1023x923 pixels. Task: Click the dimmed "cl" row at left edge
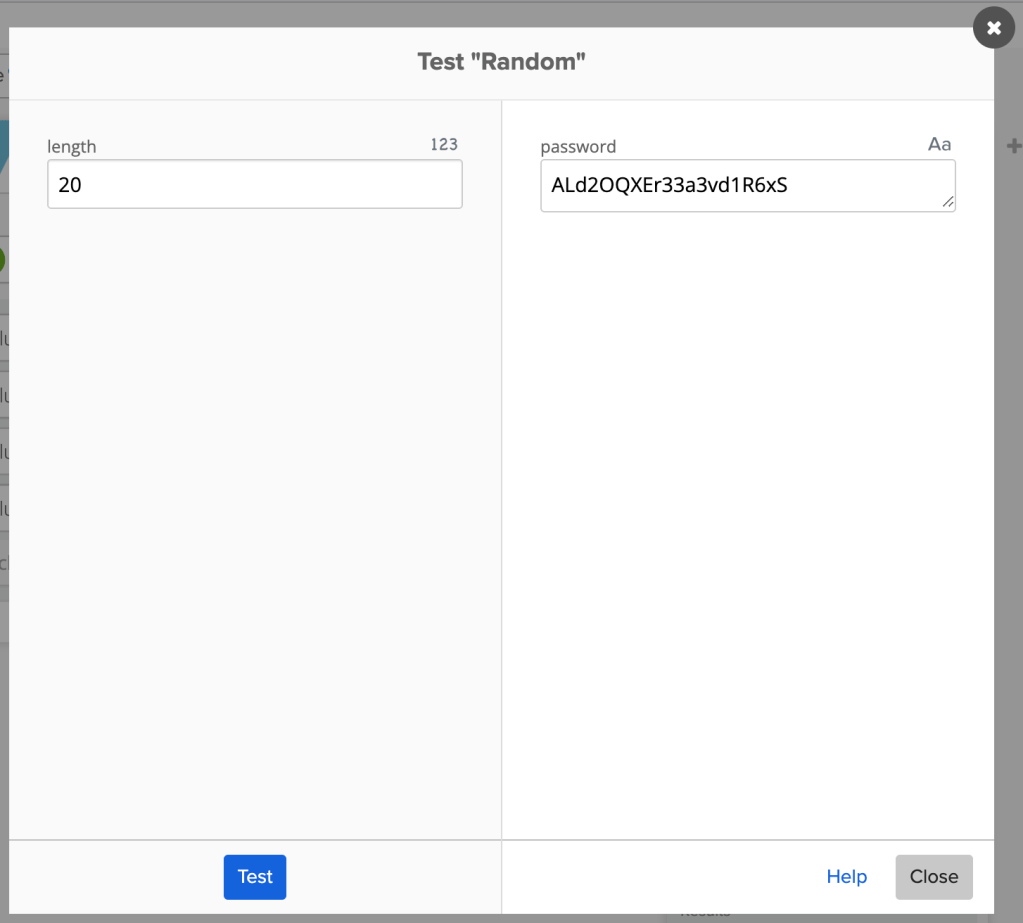(4, 563)
